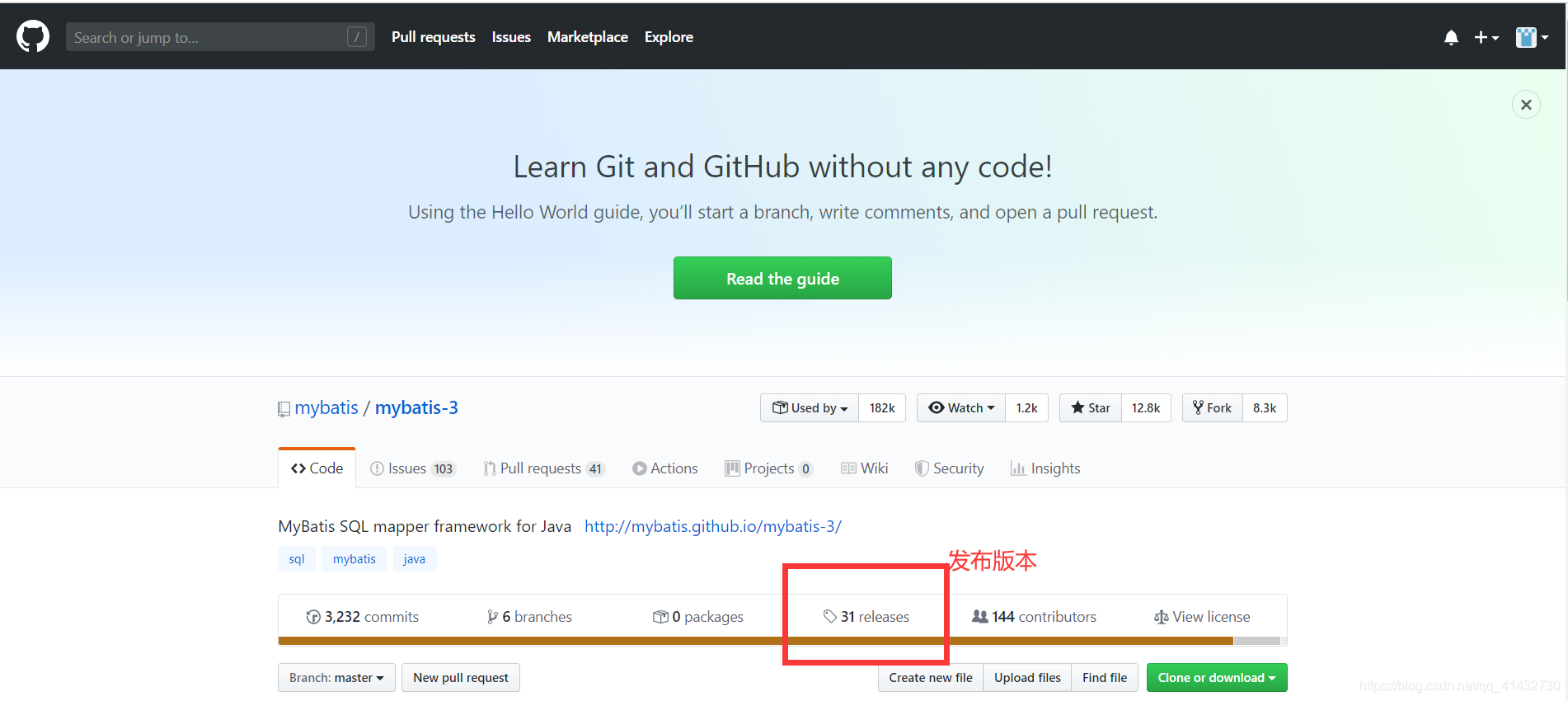Open the Insights tab
Viewport: 1568px width, 701px height.
pos(1045,468)
